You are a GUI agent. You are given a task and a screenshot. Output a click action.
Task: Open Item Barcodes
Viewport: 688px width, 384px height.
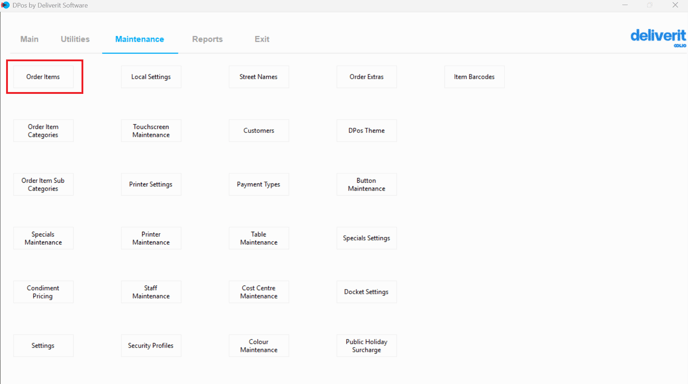pos(474,77)
